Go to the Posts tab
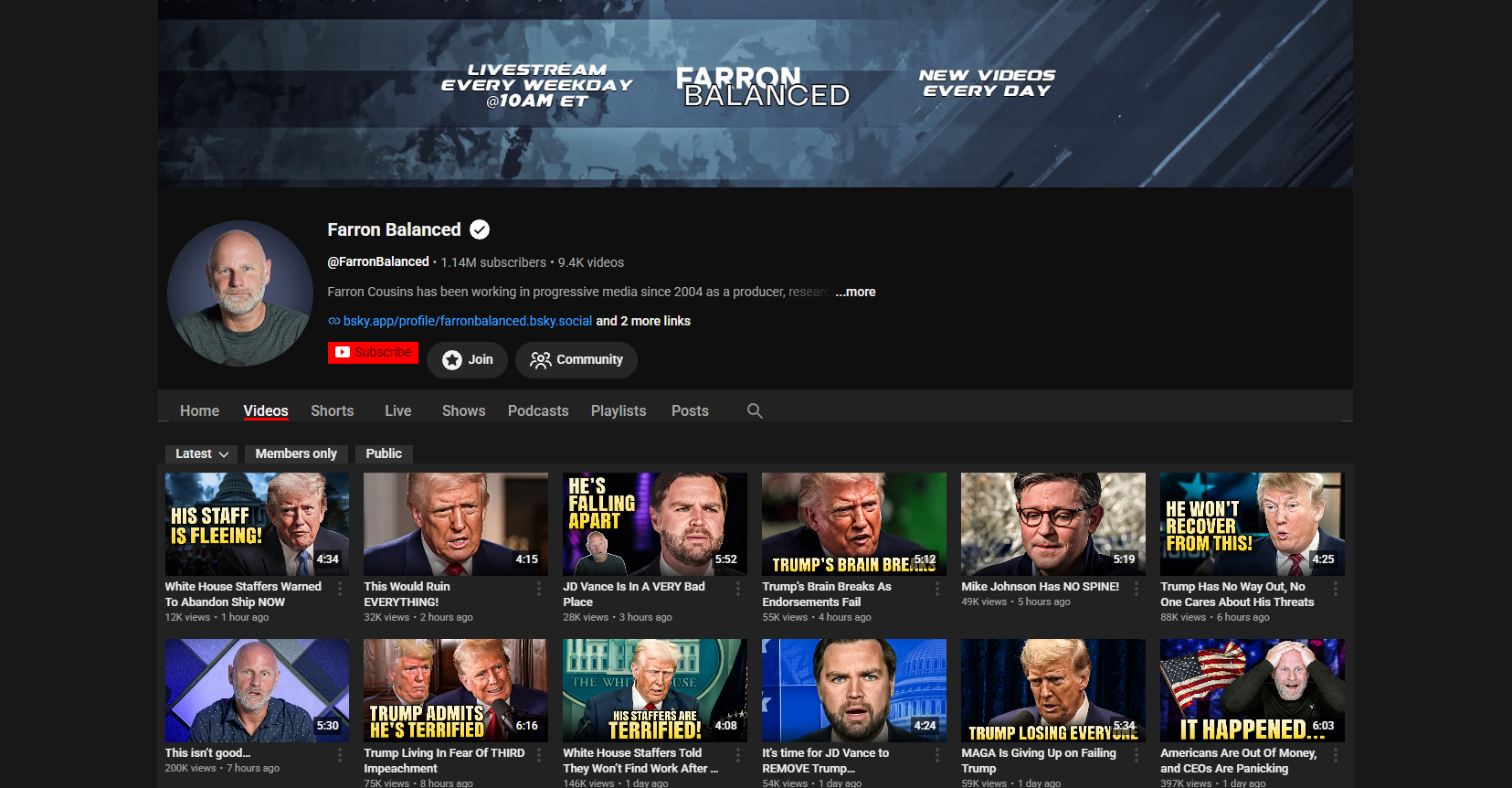1512x788 pixels. [x=690, y=411]
